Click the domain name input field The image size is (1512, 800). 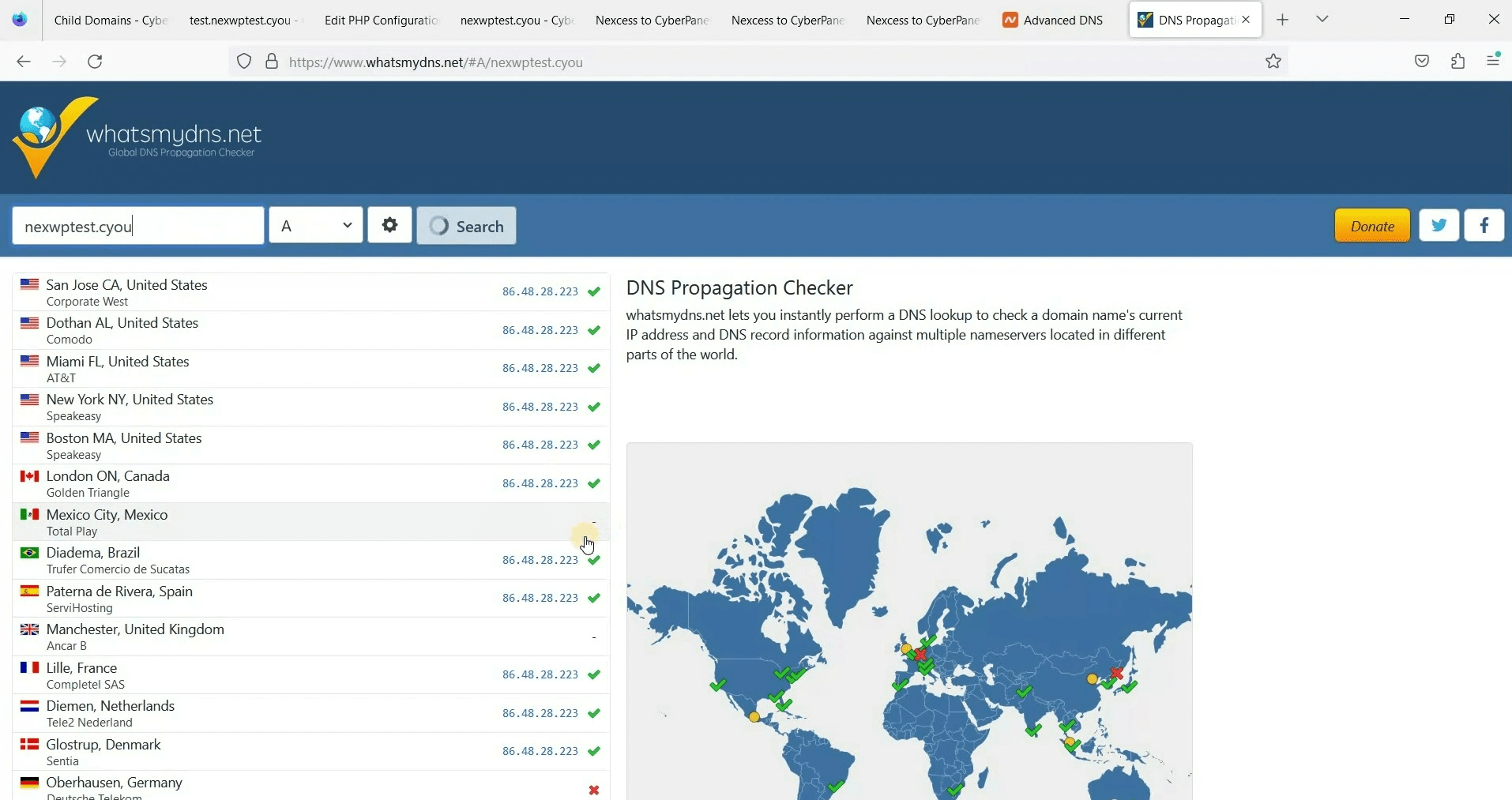click(x=138, y=226)
